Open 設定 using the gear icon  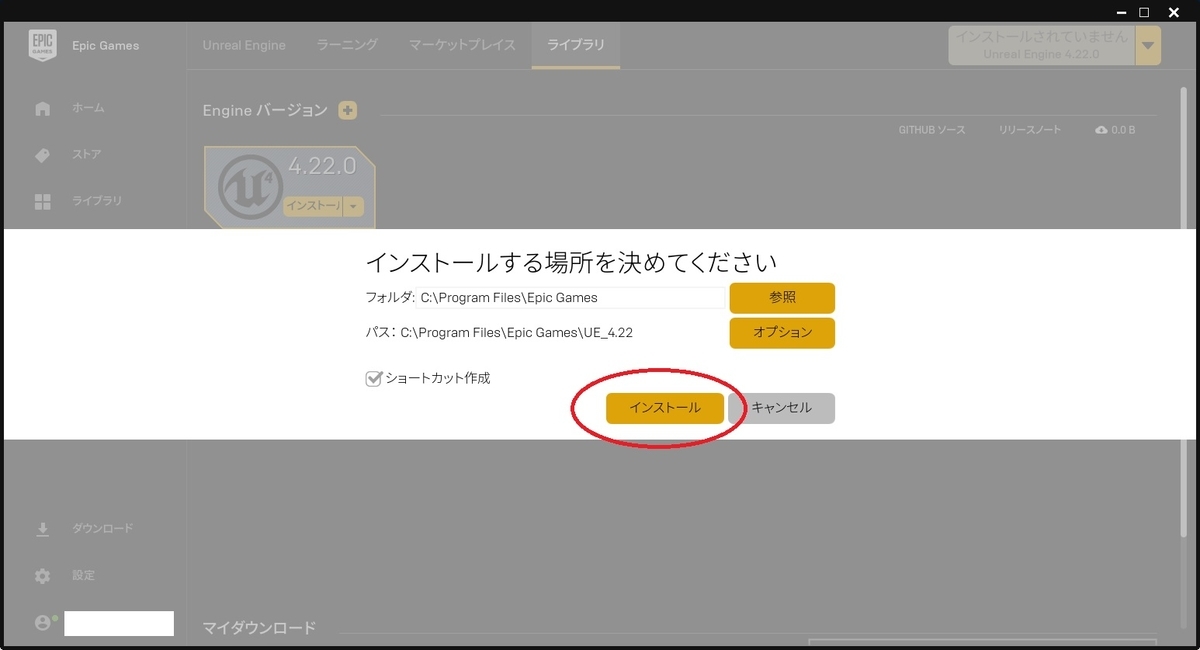point(42,575)
